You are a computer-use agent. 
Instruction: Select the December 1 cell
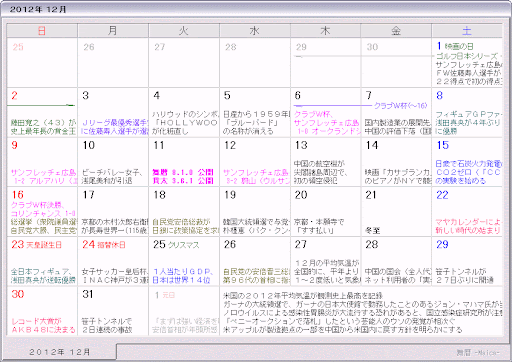[467, 63]
